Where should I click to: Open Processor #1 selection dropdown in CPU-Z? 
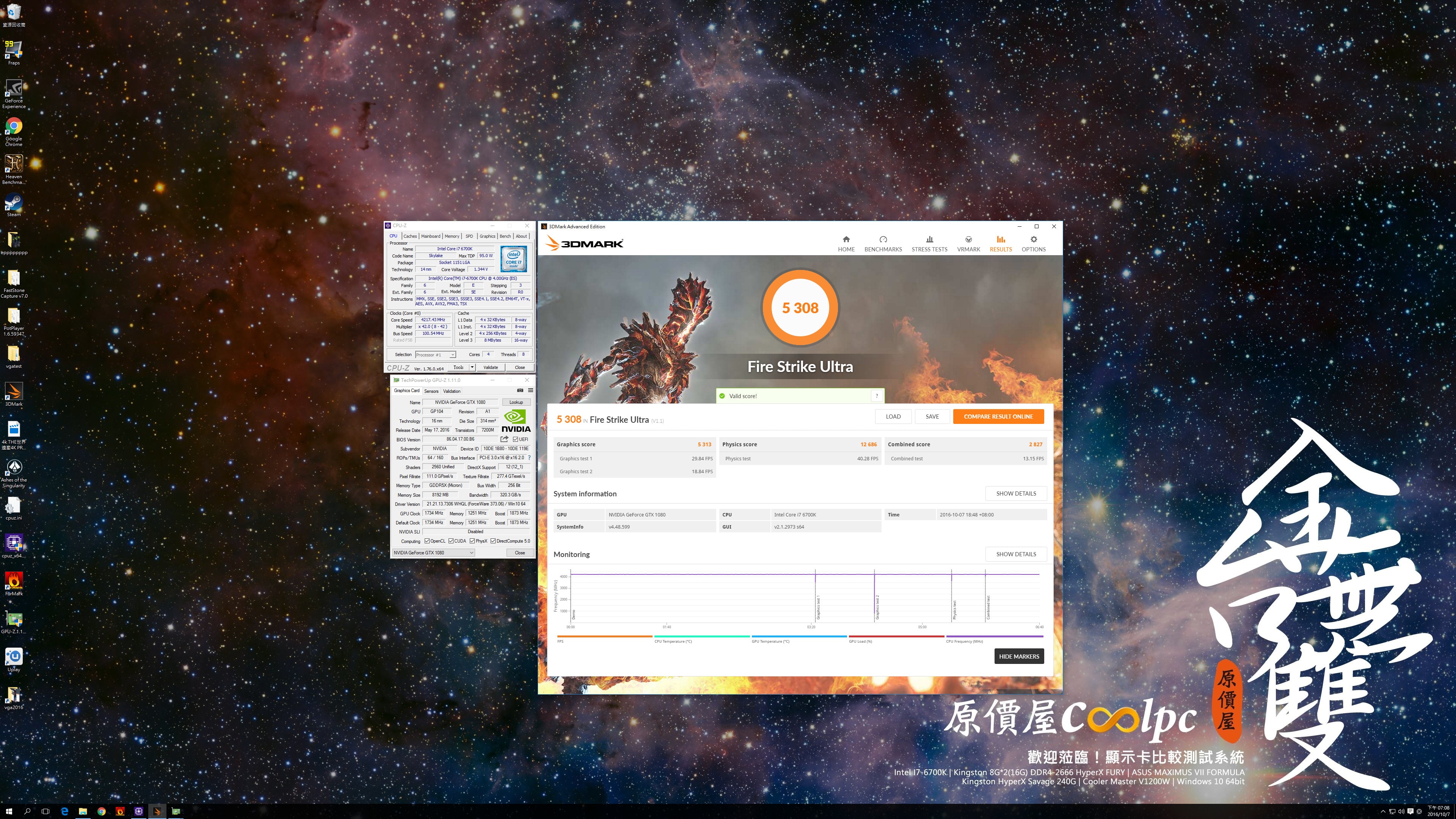[435, 355]
